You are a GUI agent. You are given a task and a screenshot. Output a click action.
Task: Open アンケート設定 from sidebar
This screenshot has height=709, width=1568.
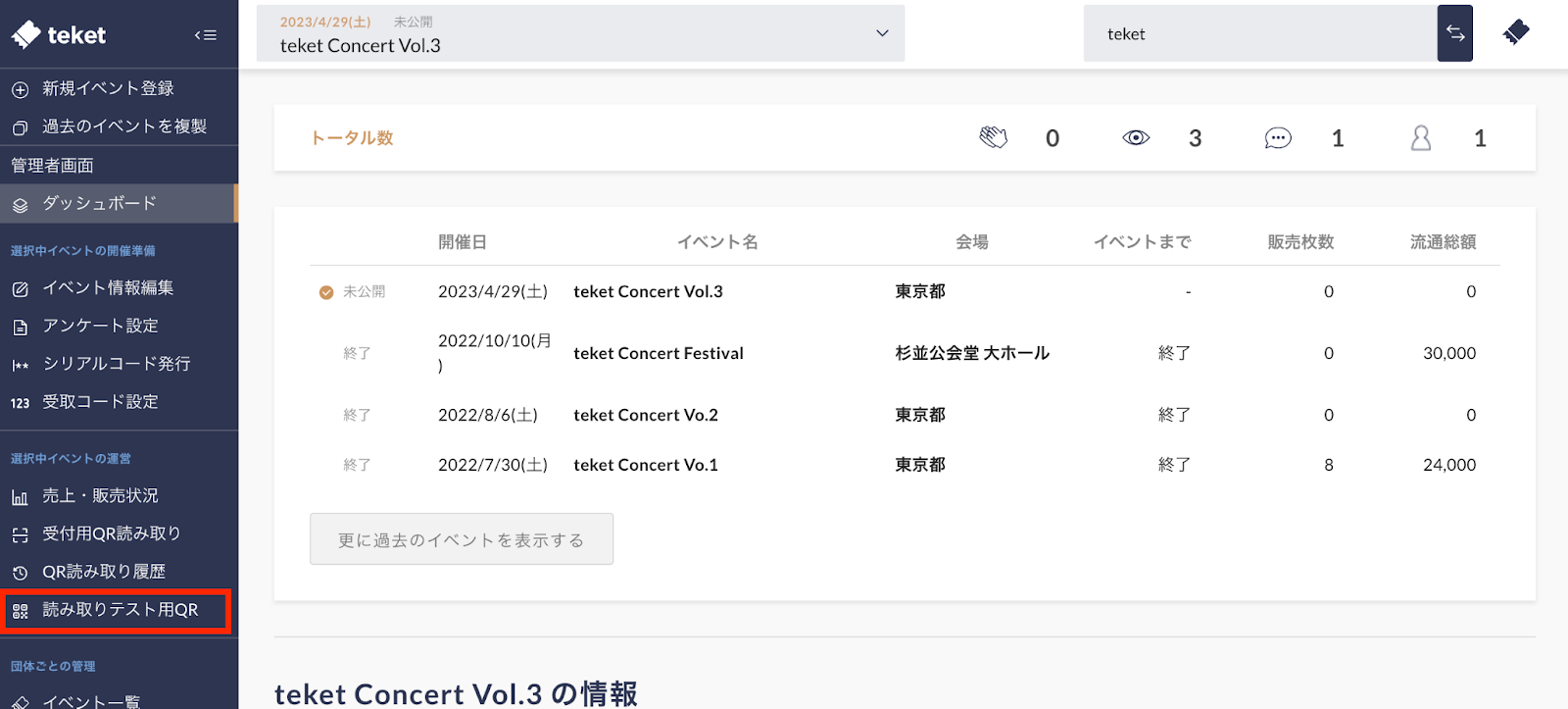100,326
